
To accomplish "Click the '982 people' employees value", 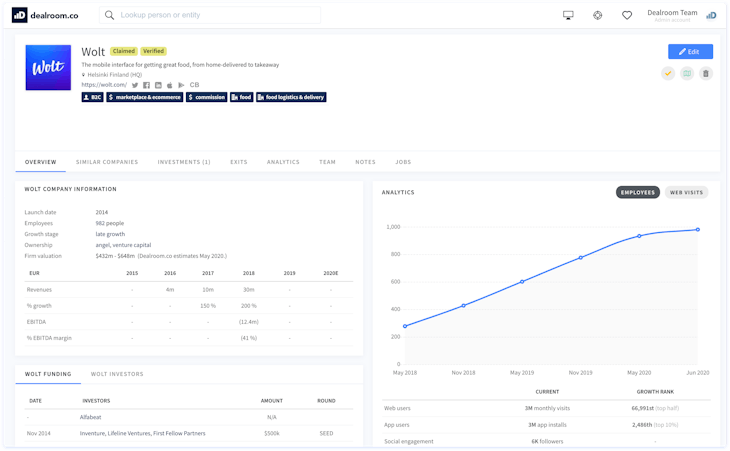I will (x=110, y=223).
